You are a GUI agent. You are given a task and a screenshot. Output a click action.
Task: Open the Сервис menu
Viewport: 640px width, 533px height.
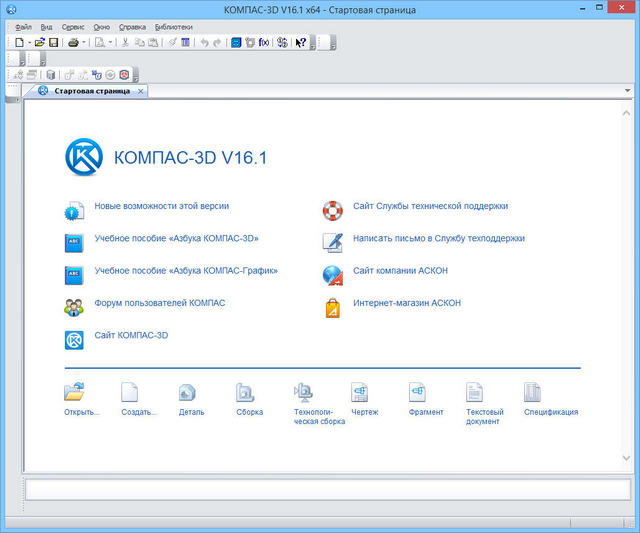(73, 27)
